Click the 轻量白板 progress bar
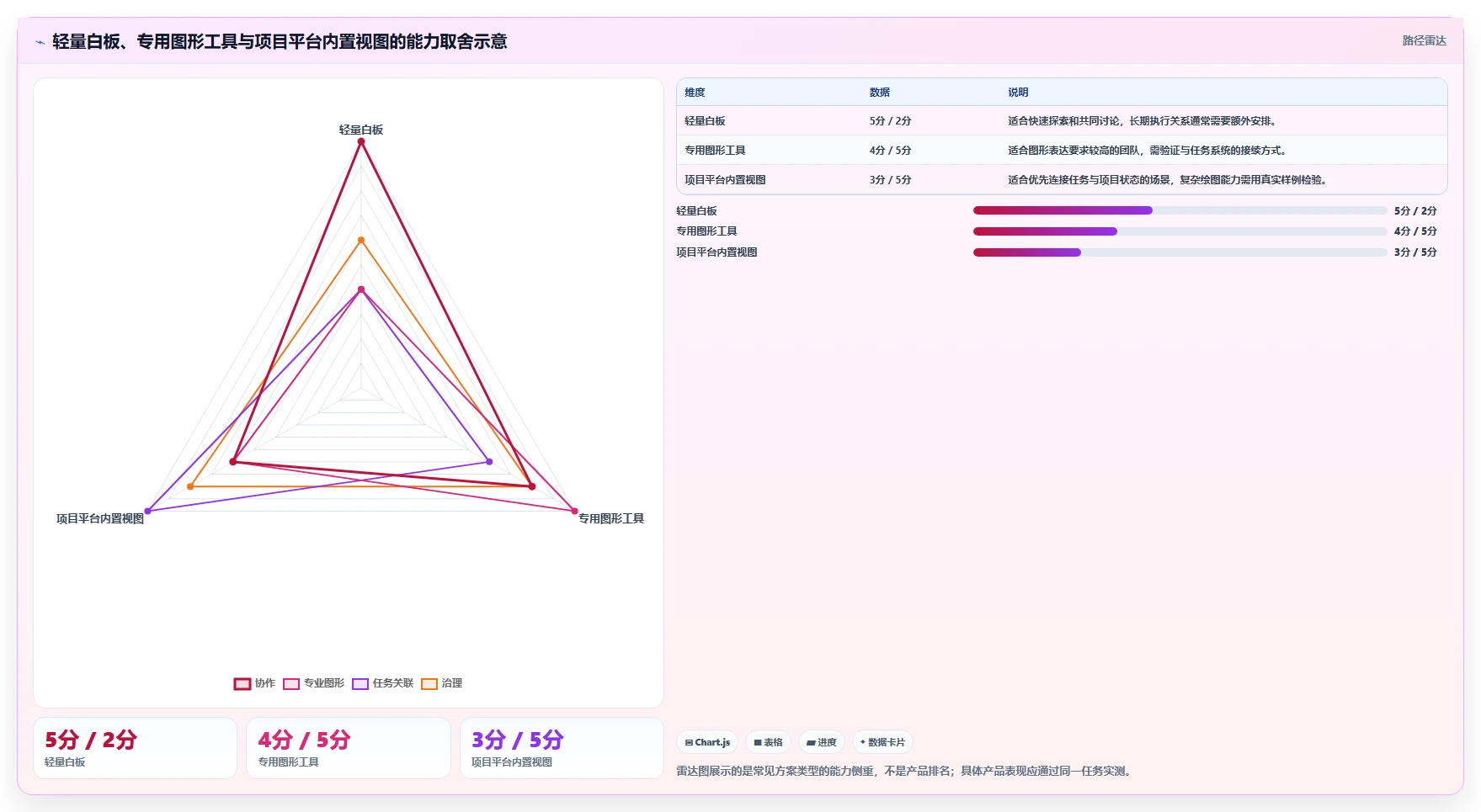The image size is (1481, 812). (x=1180, y=210)
